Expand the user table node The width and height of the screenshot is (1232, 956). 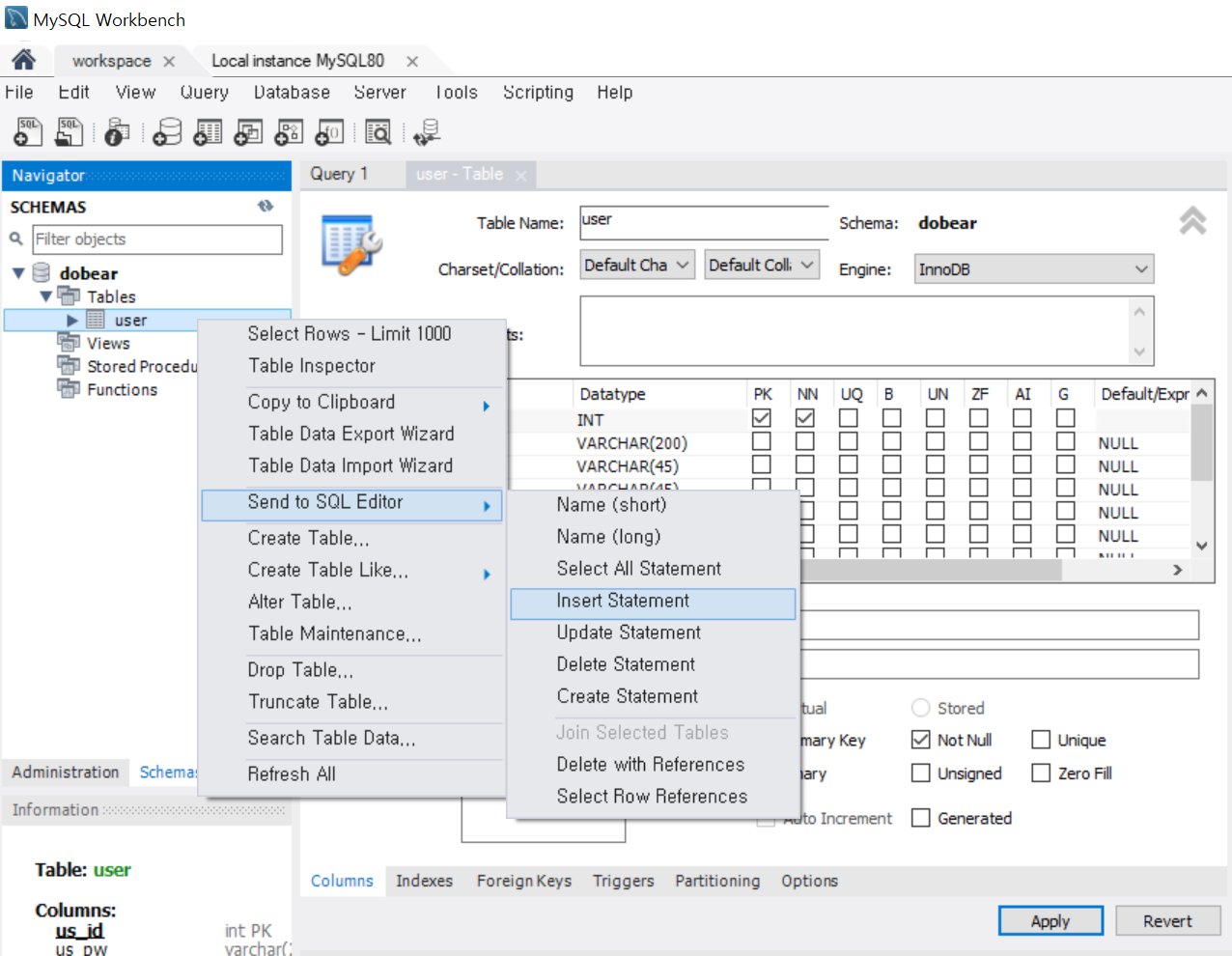click(x=72, y=320)
